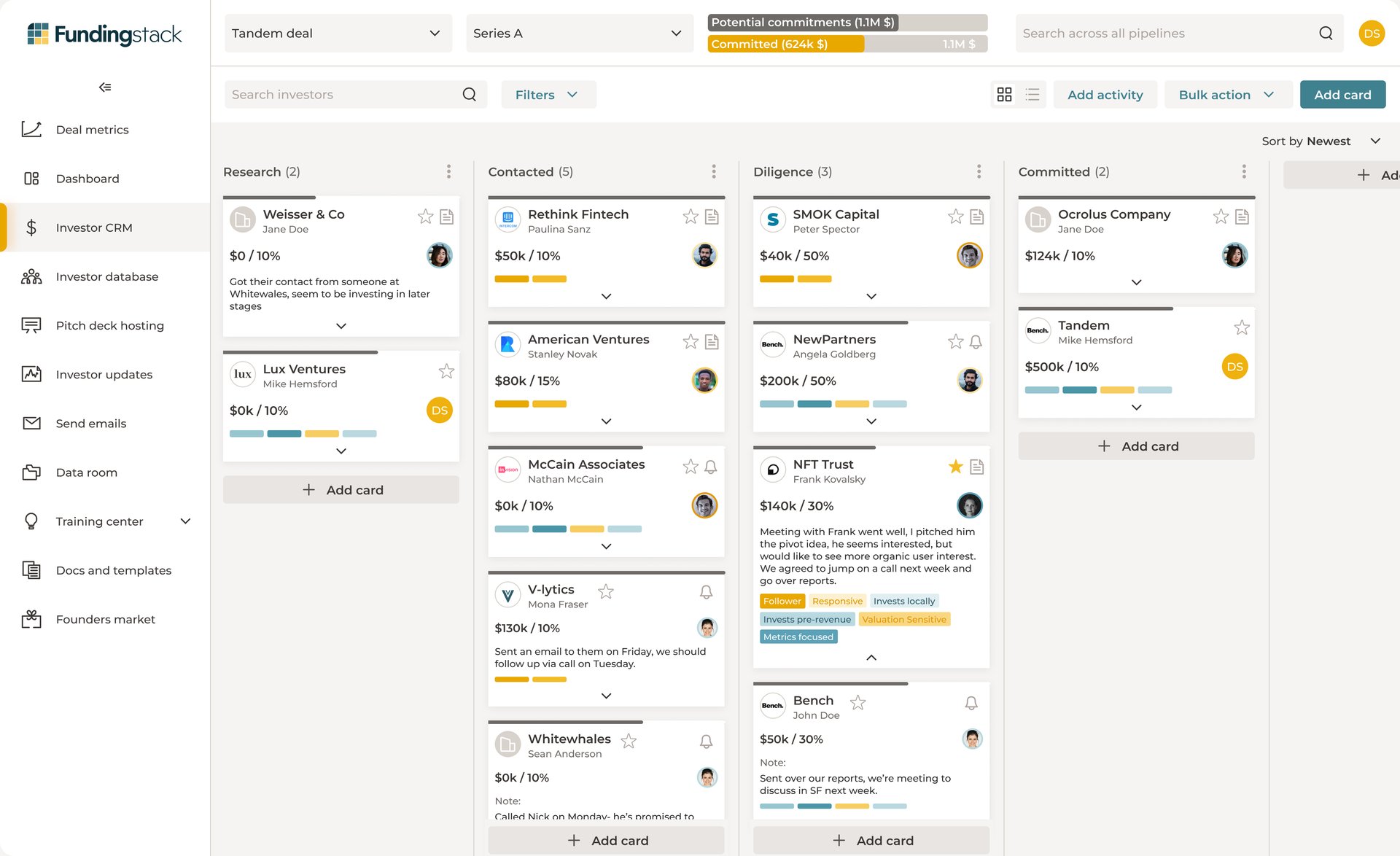This screenshot has width=1400, height=856.
Task: Toggle notification bell on V-lytics card
Action: point(707,591)
